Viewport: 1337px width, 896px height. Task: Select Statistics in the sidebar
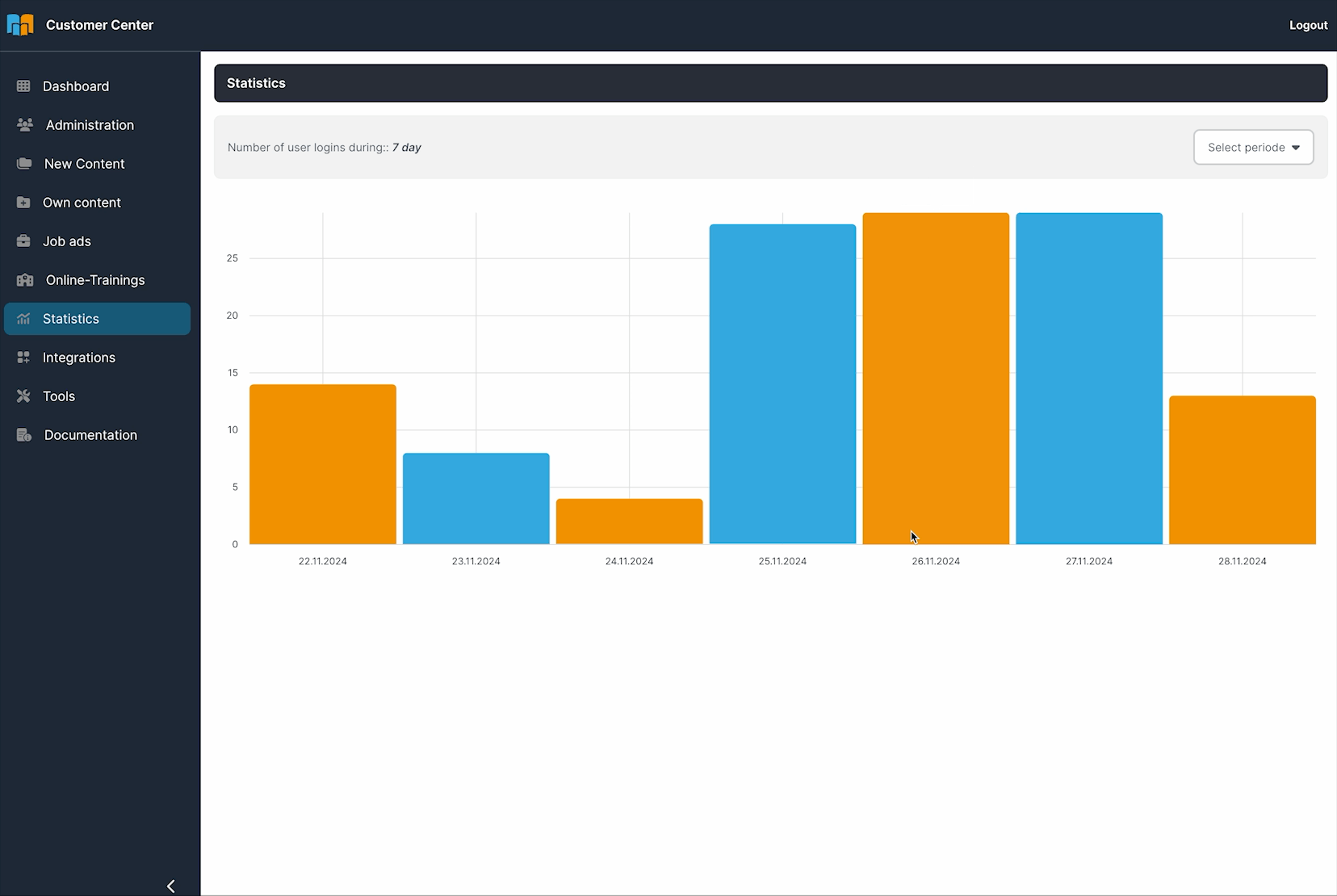(x=71, y=319)
